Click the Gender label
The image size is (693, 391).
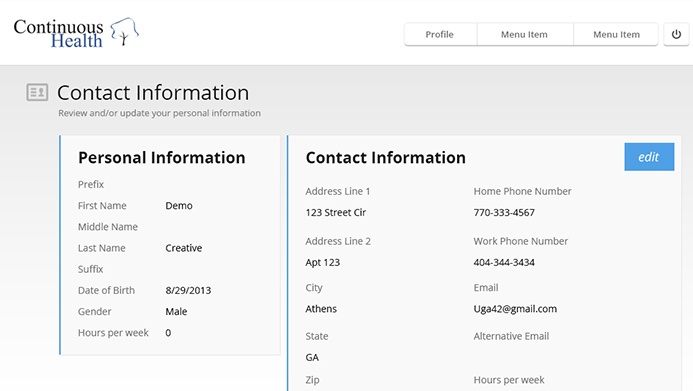click(x=95, y=311)
